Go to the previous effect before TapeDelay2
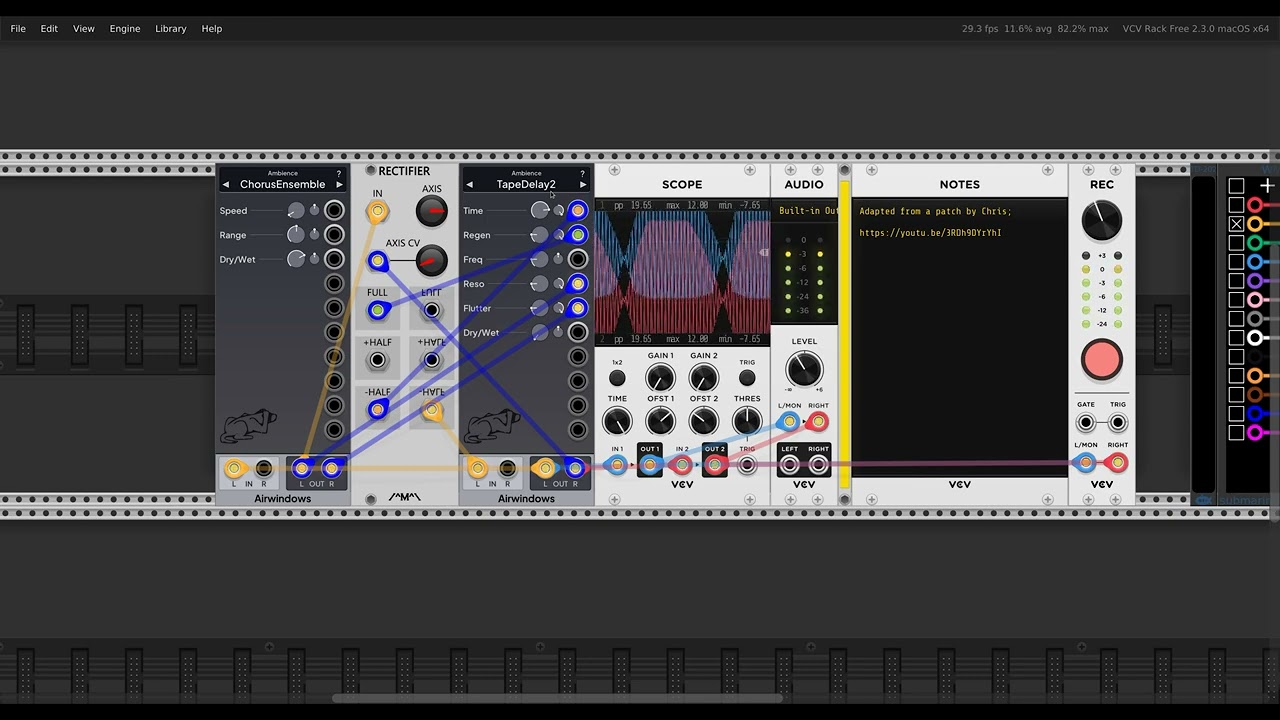The image size is (1280, 720). point(469,185)
